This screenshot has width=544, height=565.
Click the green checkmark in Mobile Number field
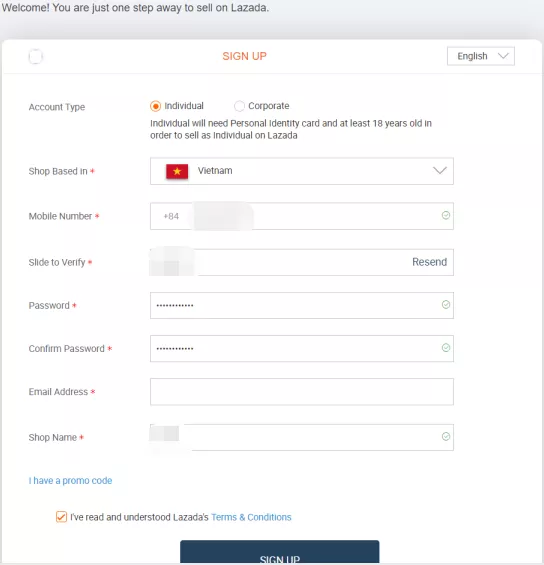click(446, 215)
